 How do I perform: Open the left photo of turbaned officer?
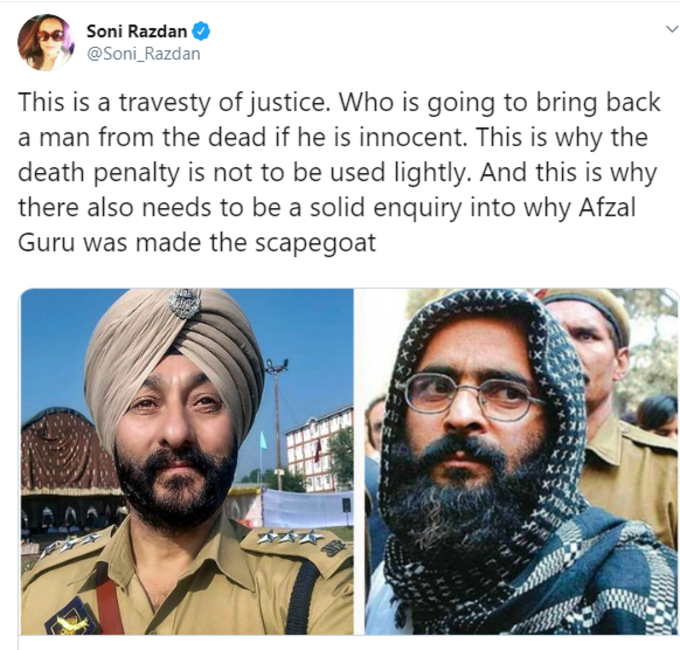tap(187, 461)
